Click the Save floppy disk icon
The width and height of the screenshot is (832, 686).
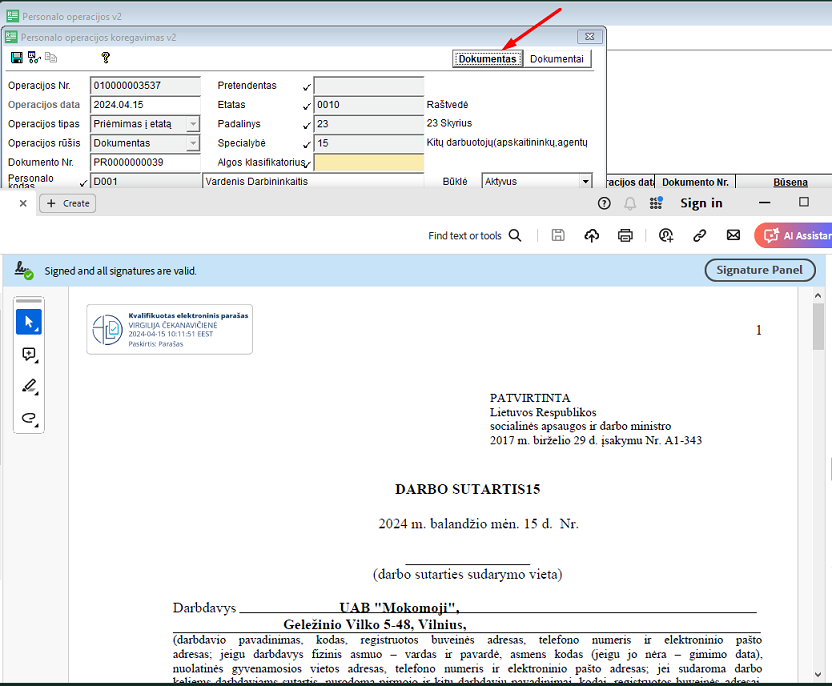[14, 58]
